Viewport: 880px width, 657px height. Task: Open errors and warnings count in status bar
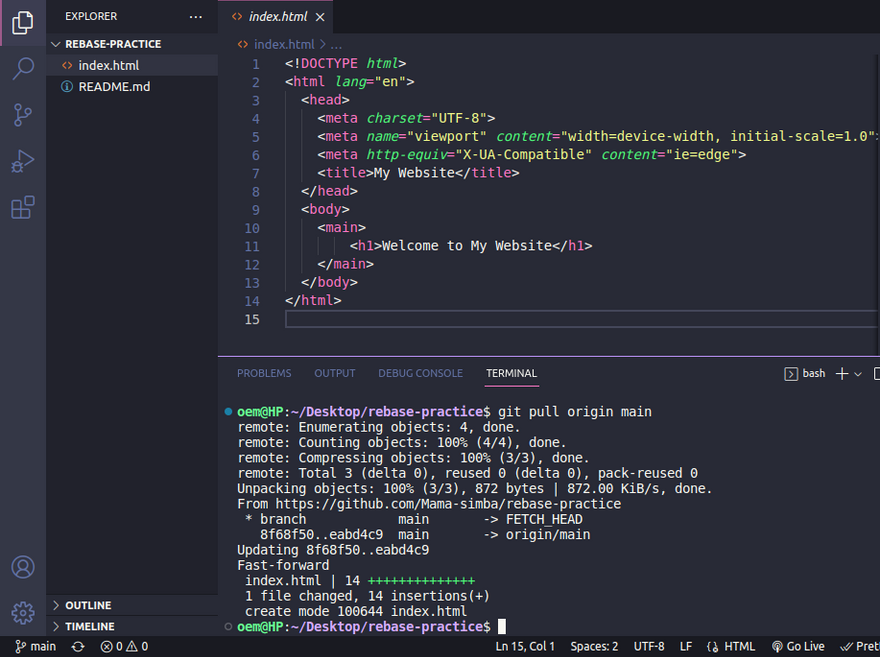click(124, 646)
